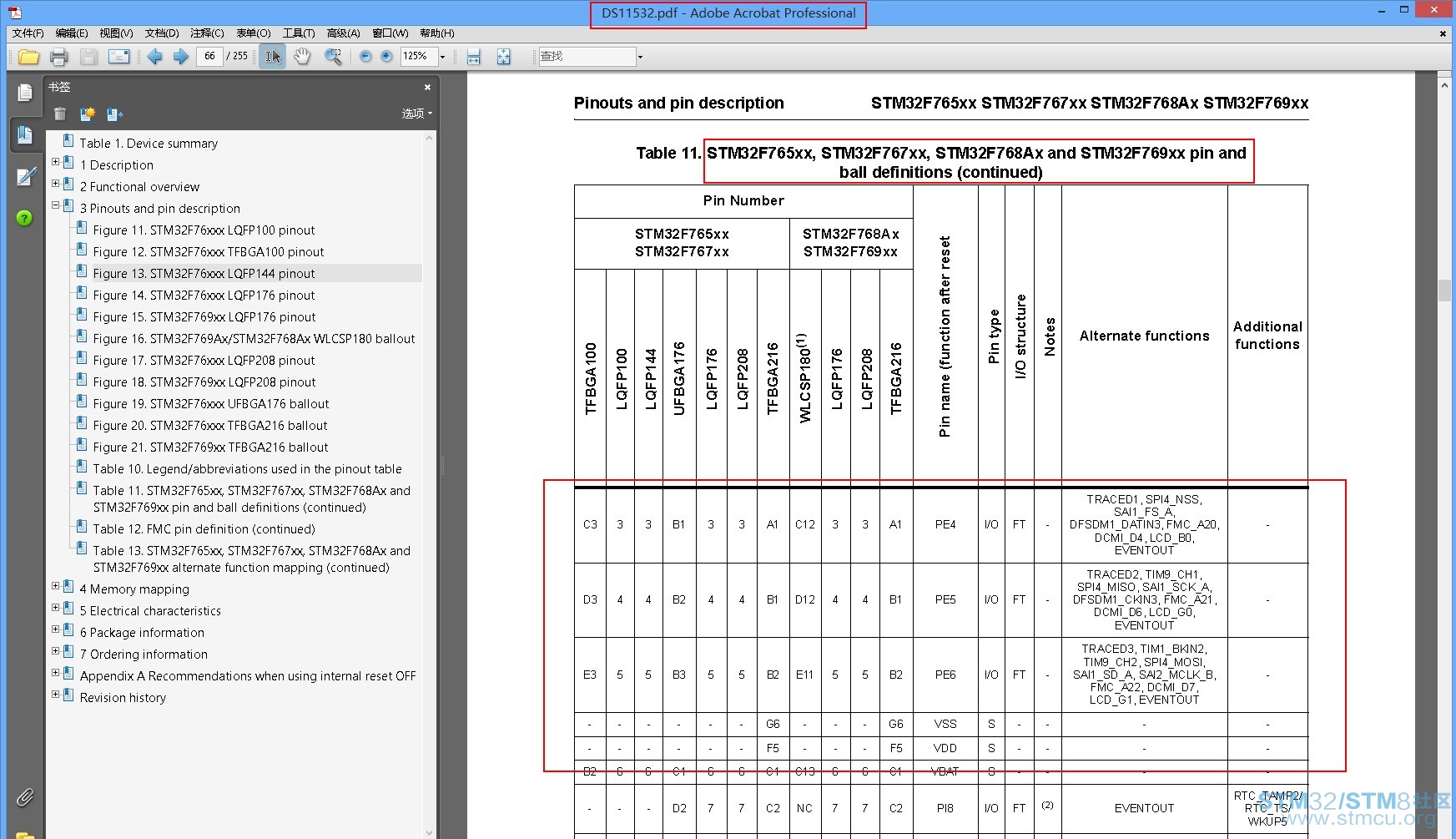The image size is (1456, 839).
Task: Select Table 10 Legend/abbreviations bookmark
Action: pos(247,469)
